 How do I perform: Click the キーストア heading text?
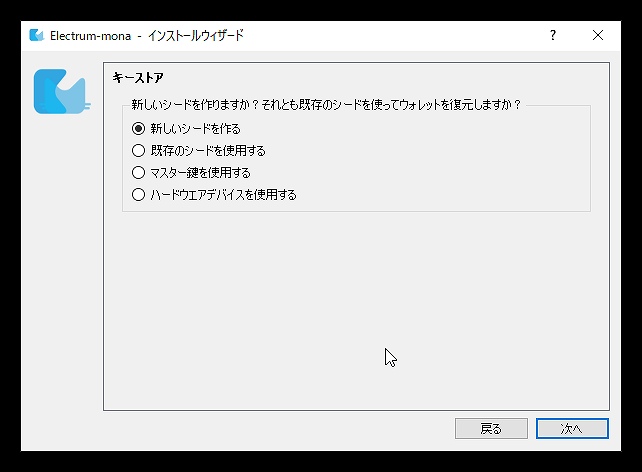pyautogui.click(x=138, y=78)
